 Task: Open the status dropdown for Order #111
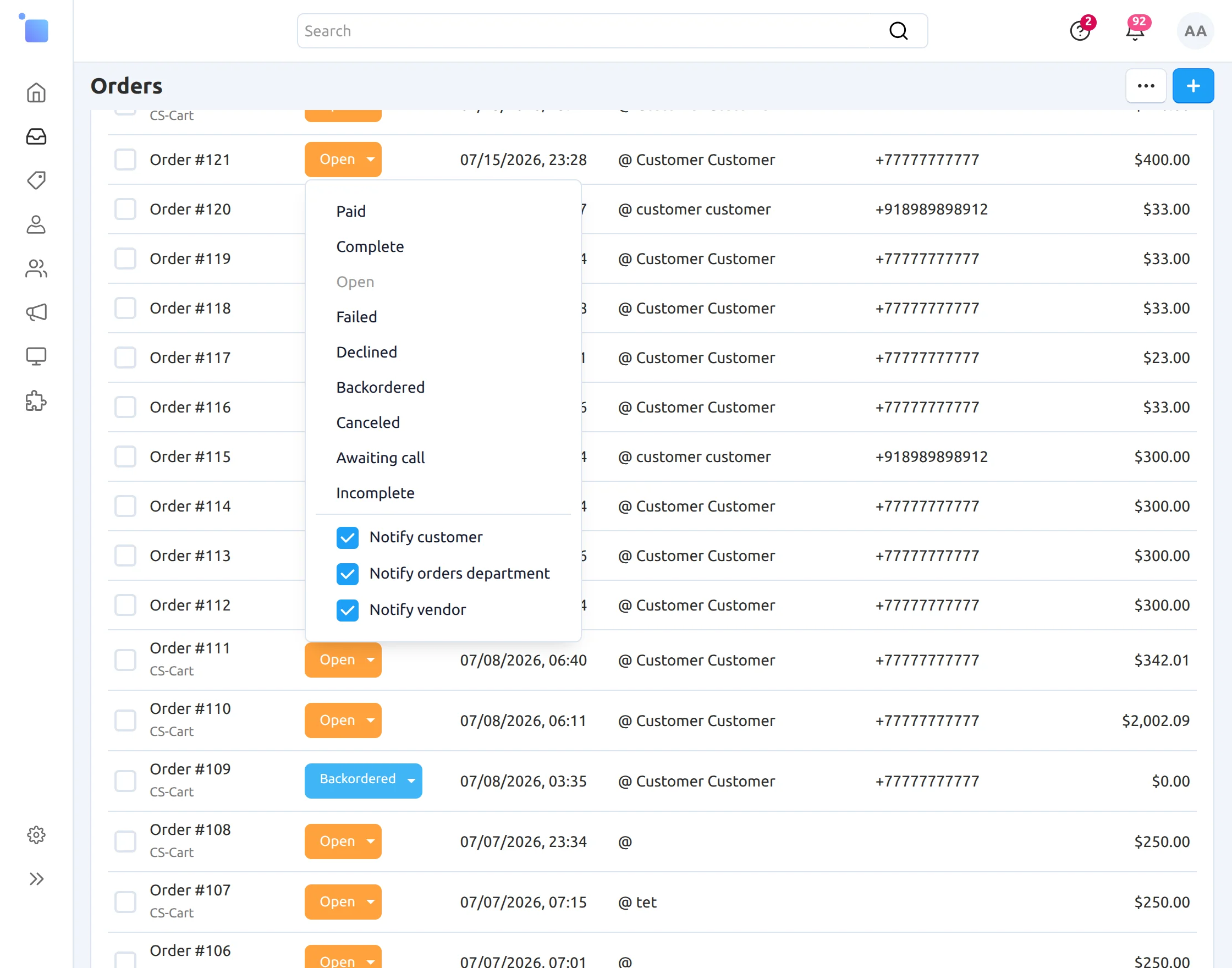click(x=343, y=659)
